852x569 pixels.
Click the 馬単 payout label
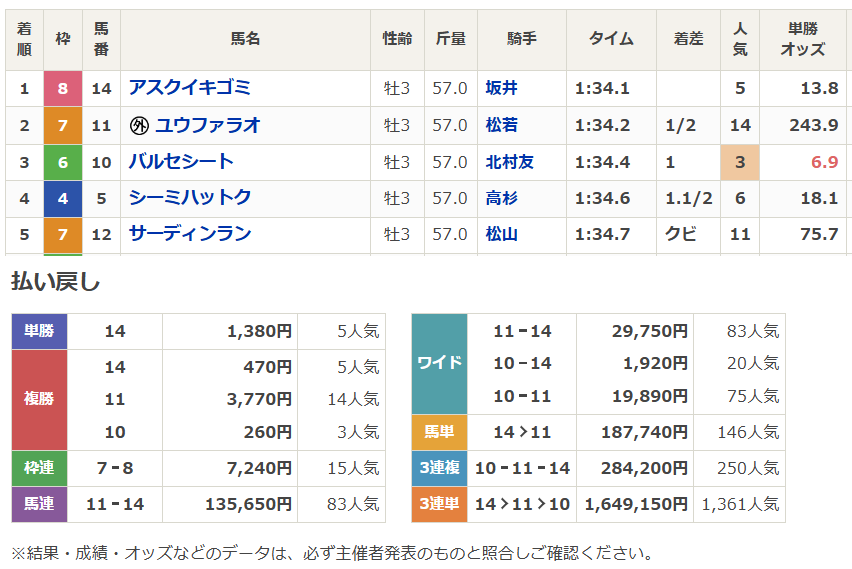(x=439, y=432)
